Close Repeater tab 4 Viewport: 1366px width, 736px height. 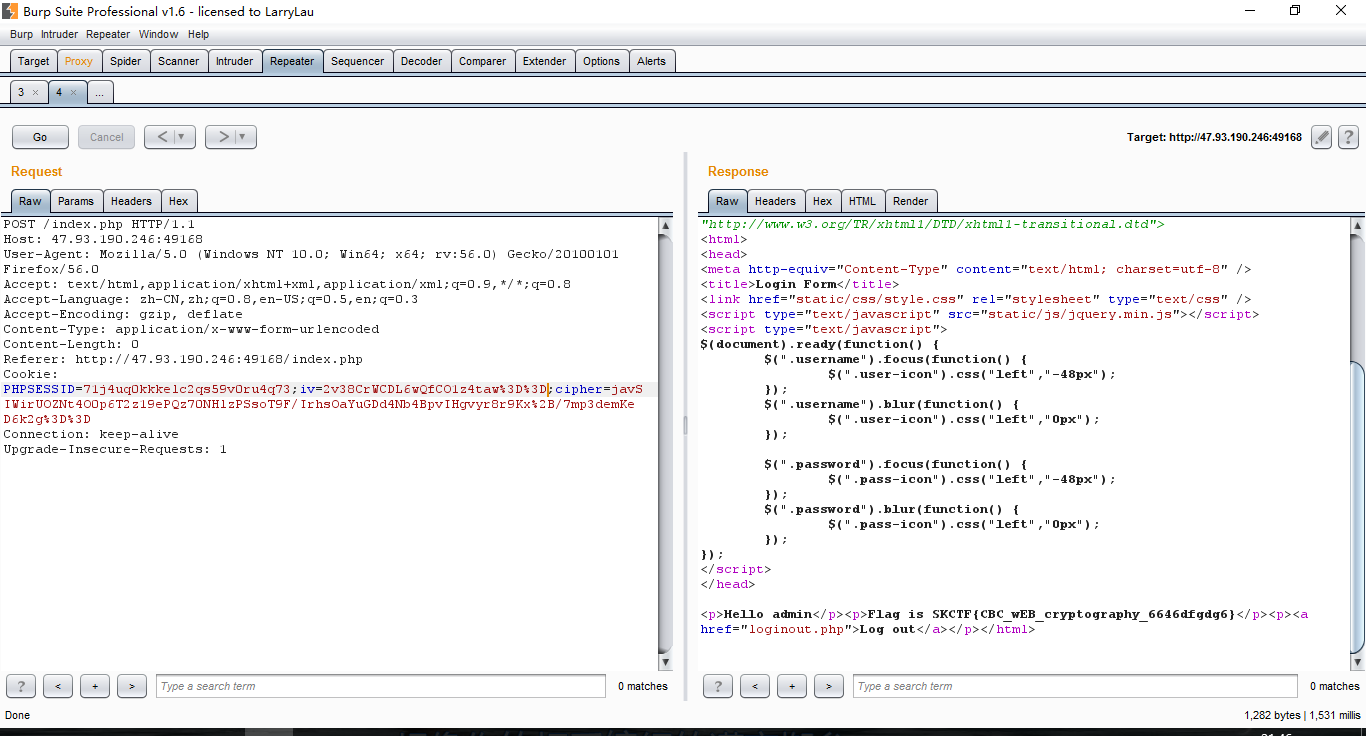click(x=73, y=92)
